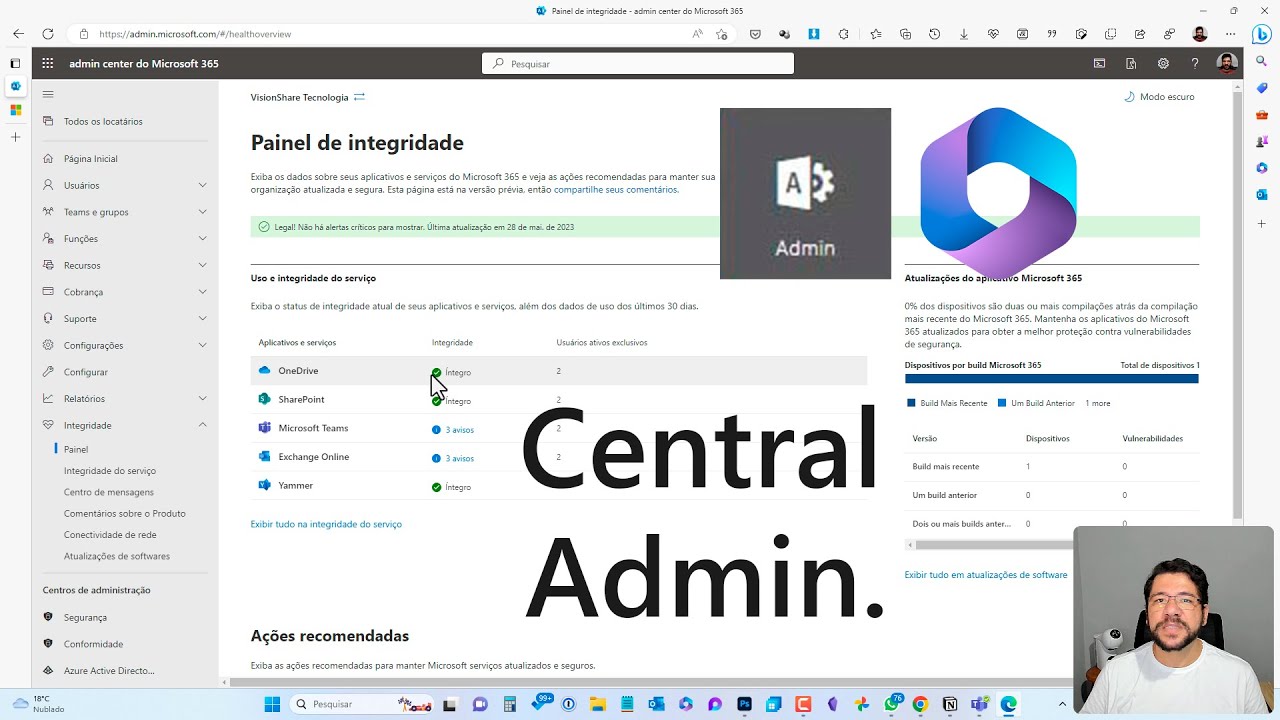Select Centro de mensagens submenu
The width and height of the screenshot is (1280, 720).
(109, 492)
